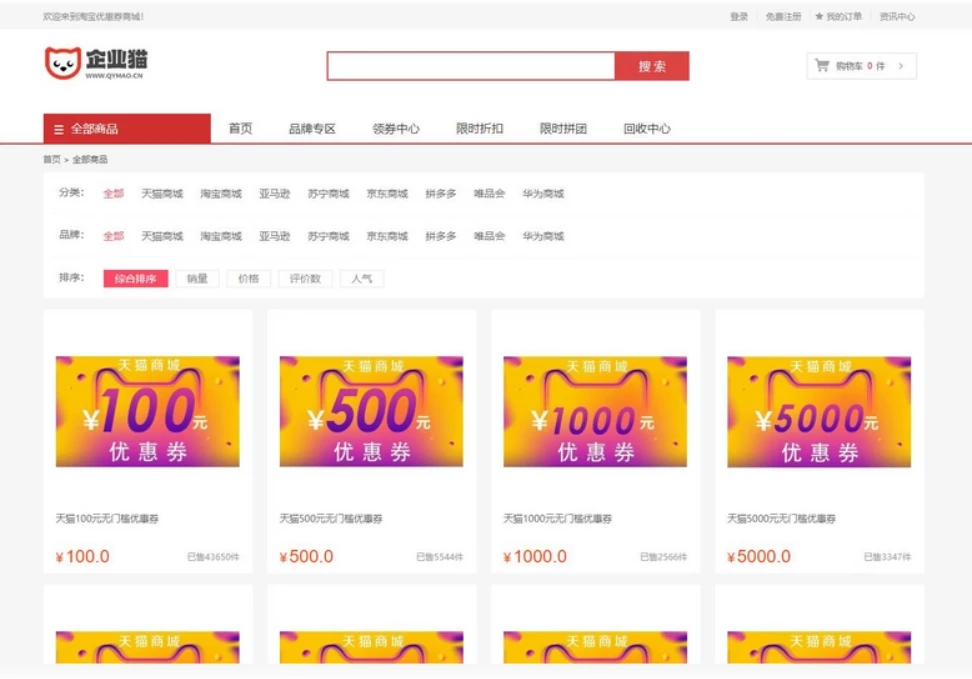Click the 首页 breadcrumb link

pyautogui.click(x=51, y=160)
